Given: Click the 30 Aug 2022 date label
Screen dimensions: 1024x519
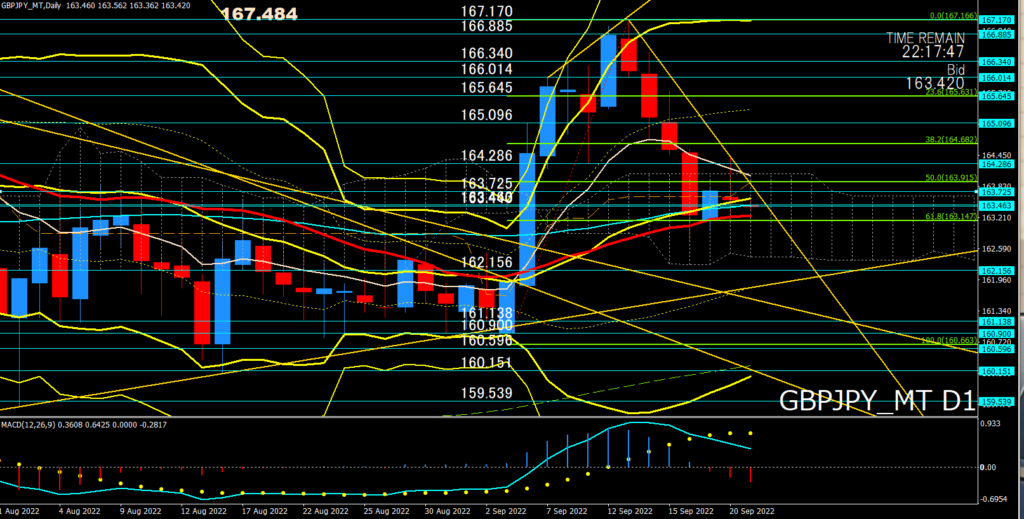Looking at the screenshot, I should tap(447, 511).
